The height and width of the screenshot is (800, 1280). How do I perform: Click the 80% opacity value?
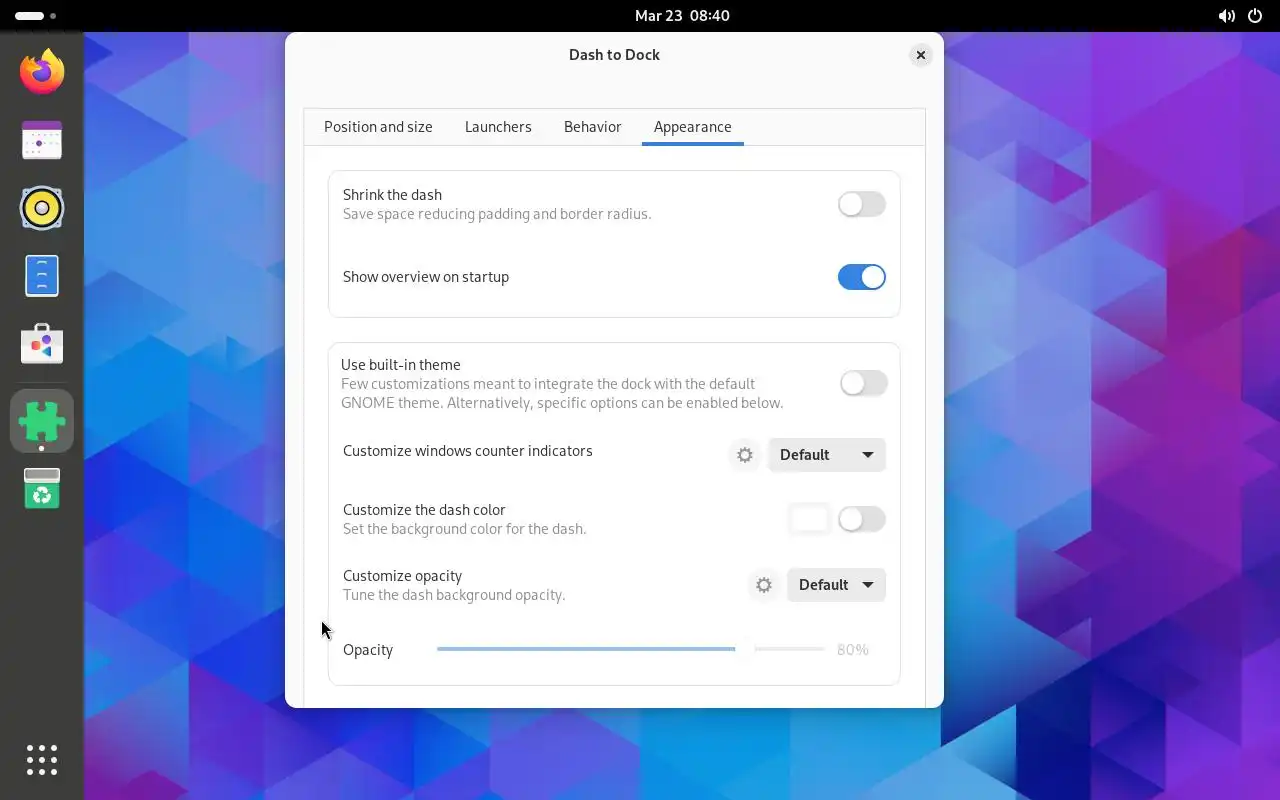(x=853, y=650)
